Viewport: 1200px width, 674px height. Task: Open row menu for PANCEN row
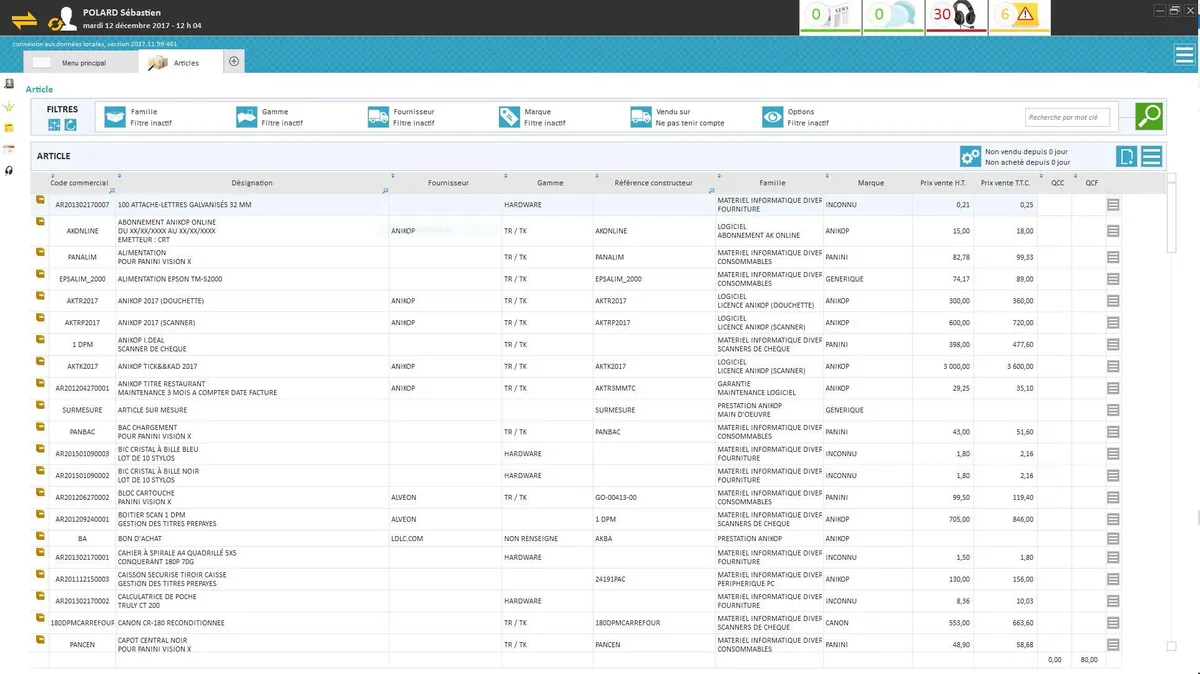point(1113,644)
